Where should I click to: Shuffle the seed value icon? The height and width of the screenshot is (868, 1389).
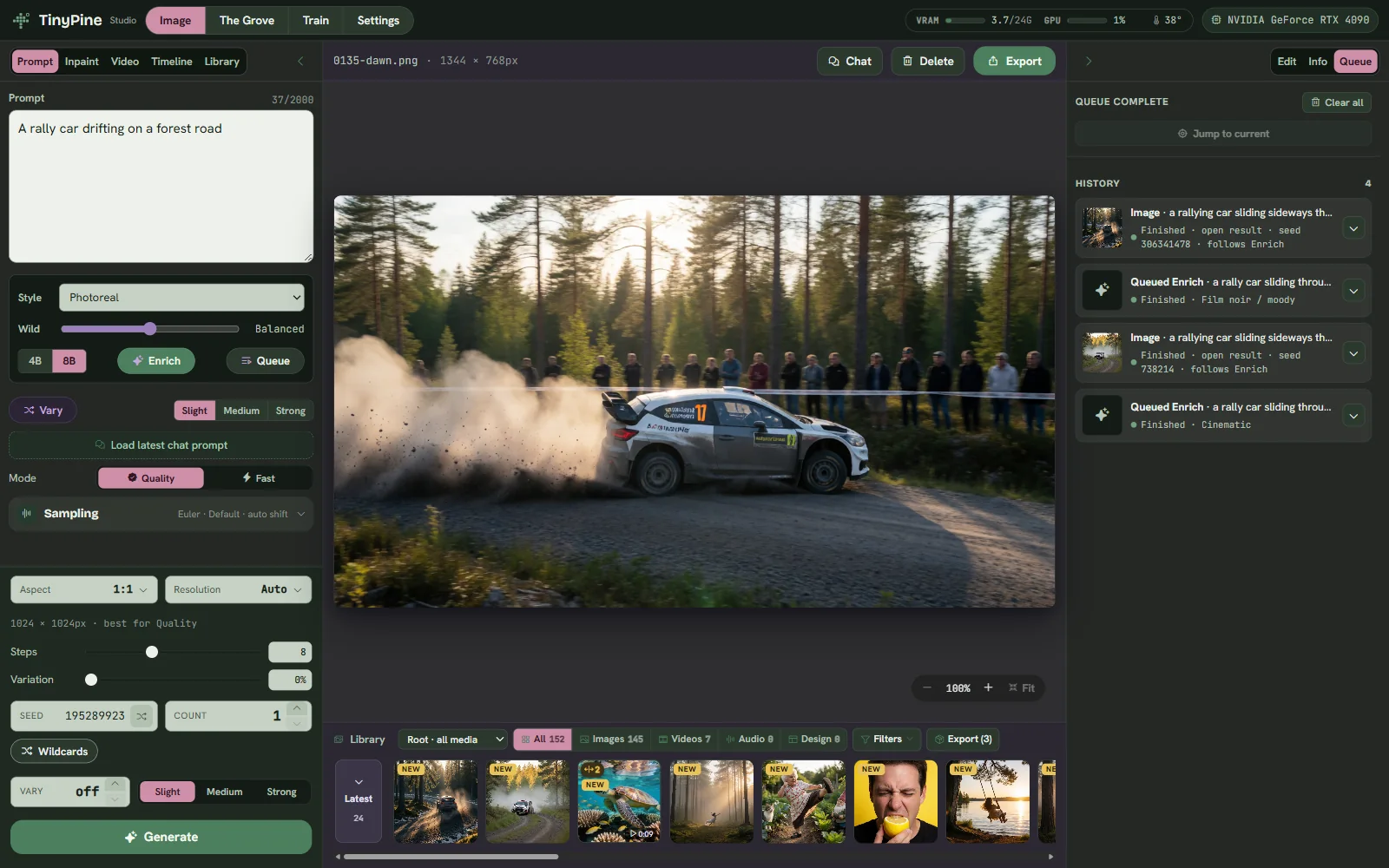pos(142,716)
